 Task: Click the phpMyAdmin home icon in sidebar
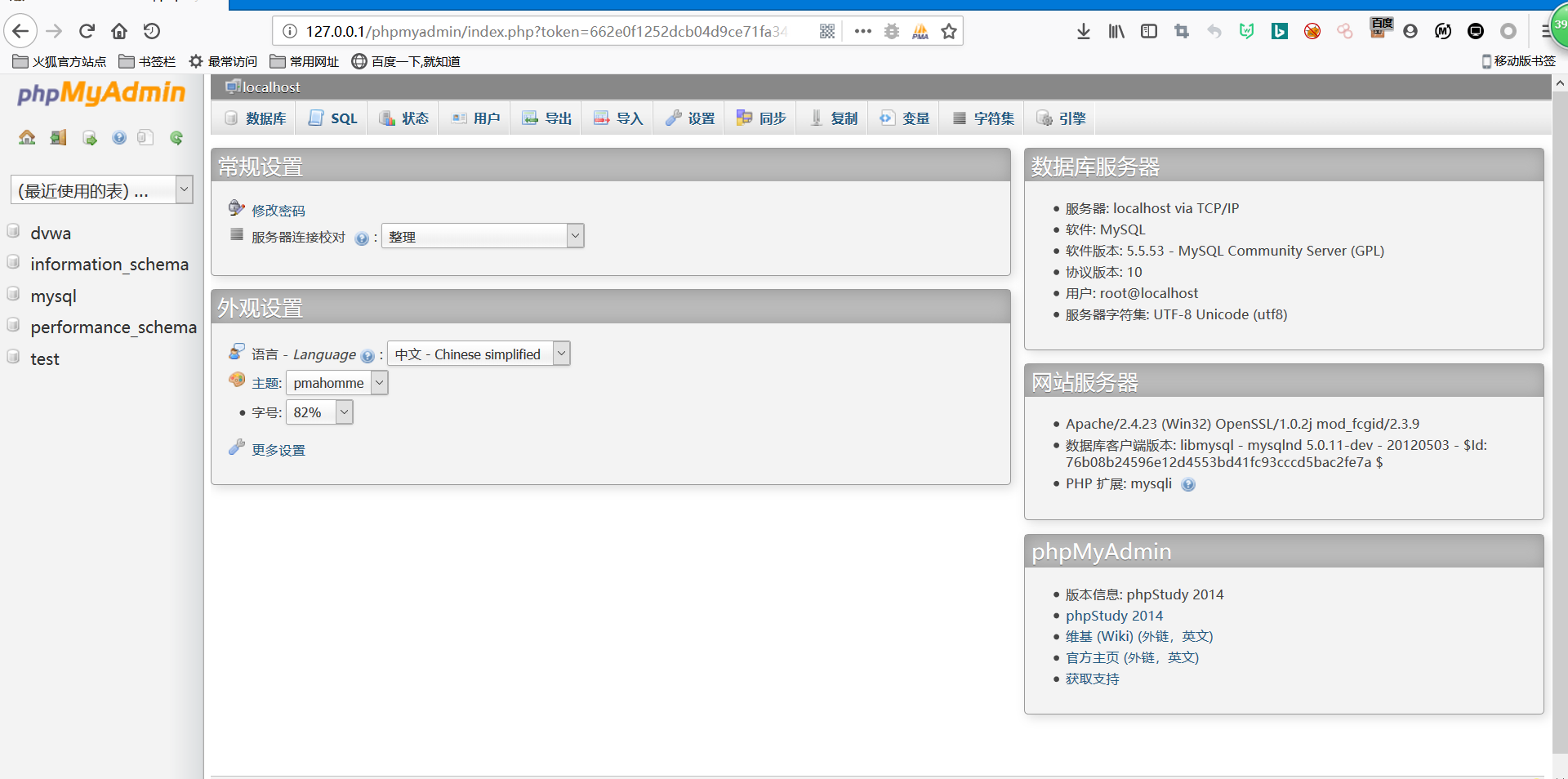tap(27, 137)
